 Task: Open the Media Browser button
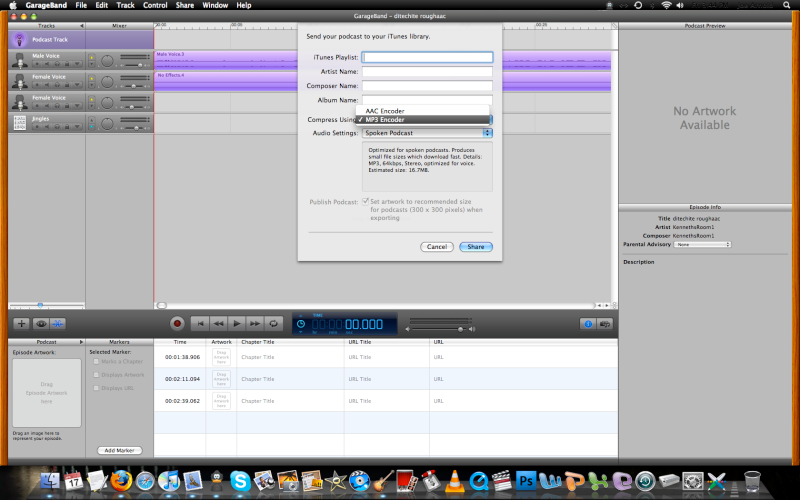[x=605, y=324]
